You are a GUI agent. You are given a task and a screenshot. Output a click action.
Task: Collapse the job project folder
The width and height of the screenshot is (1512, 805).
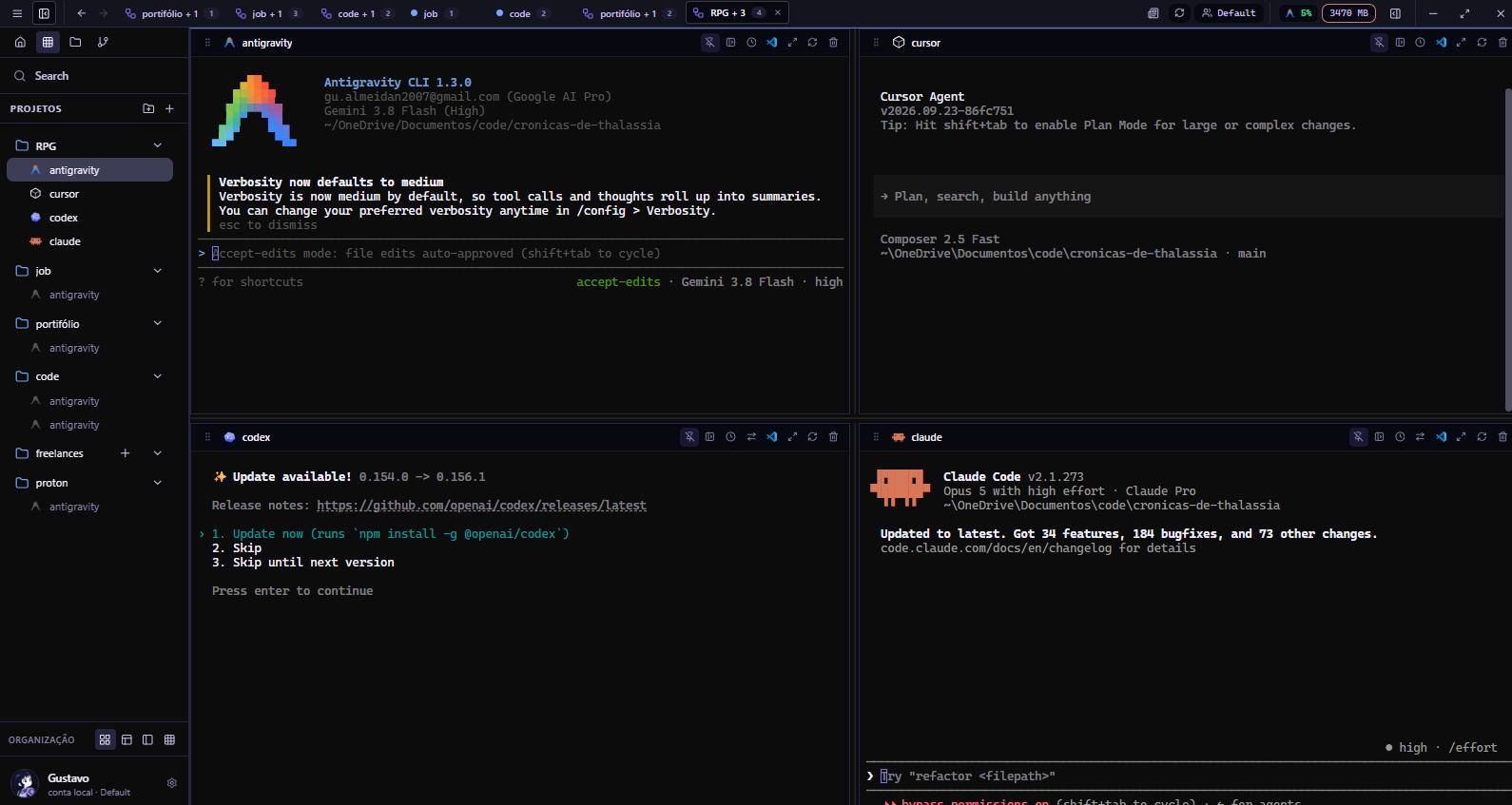[x=158, y=271]
